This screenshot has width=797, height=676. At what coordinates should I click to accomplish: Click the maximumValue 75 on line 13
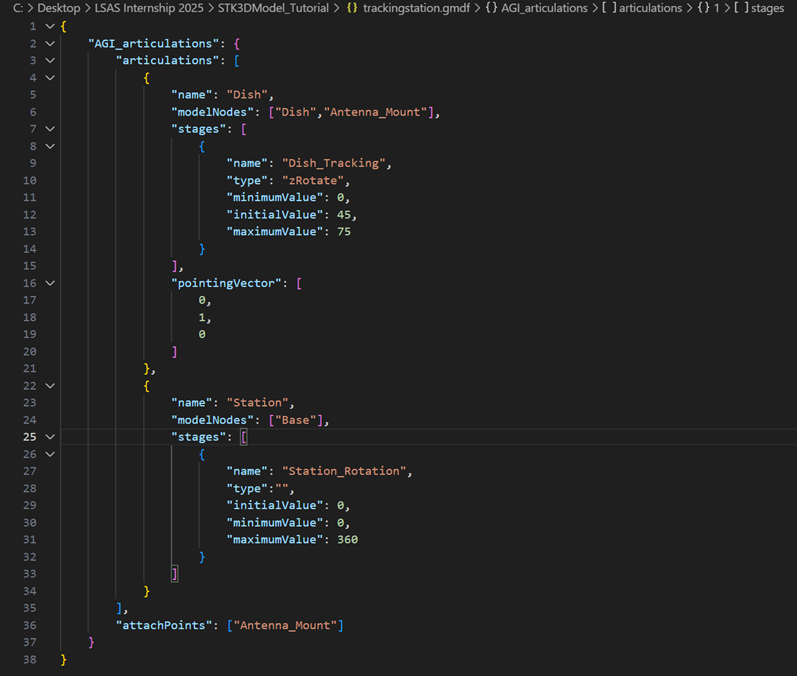click(344, 232)
